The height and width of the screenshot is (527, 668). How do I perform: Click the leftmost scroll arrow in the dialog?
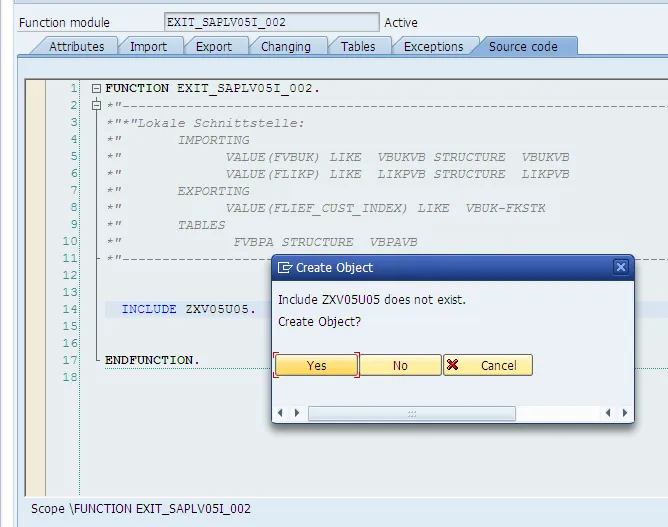pos(280,412)
